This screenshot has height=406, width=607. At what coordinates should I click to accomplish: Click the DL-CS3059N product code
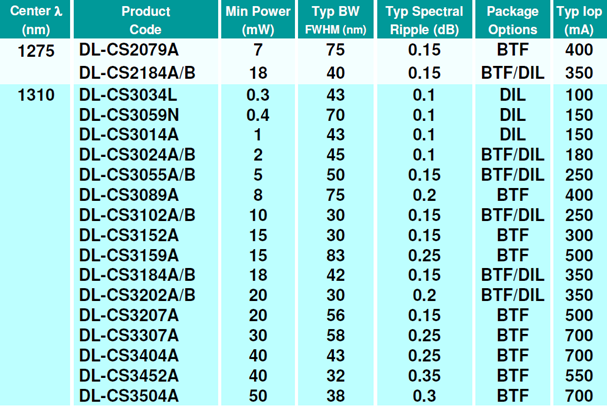(129, 115)
